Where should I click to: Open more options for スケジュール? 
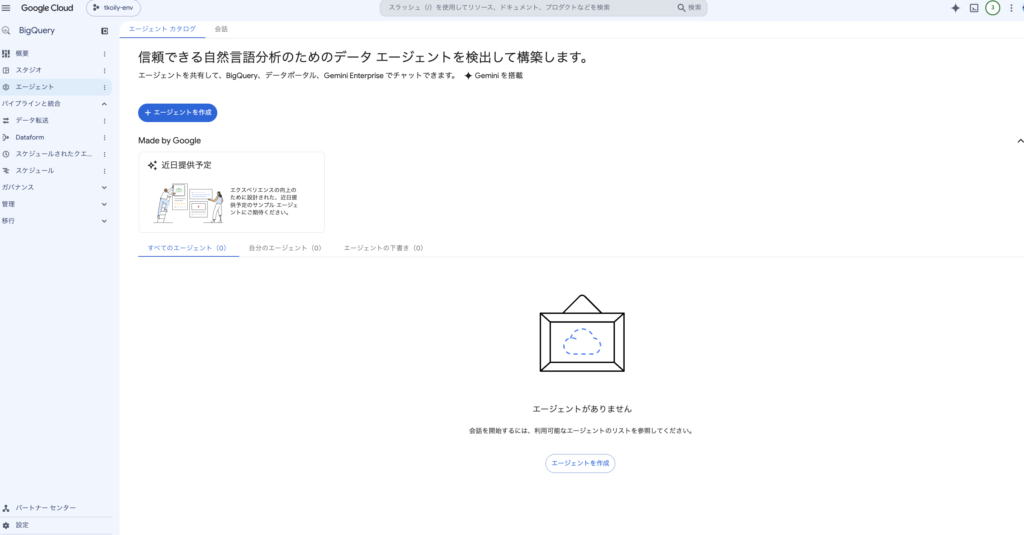click(x=104, y=170)
